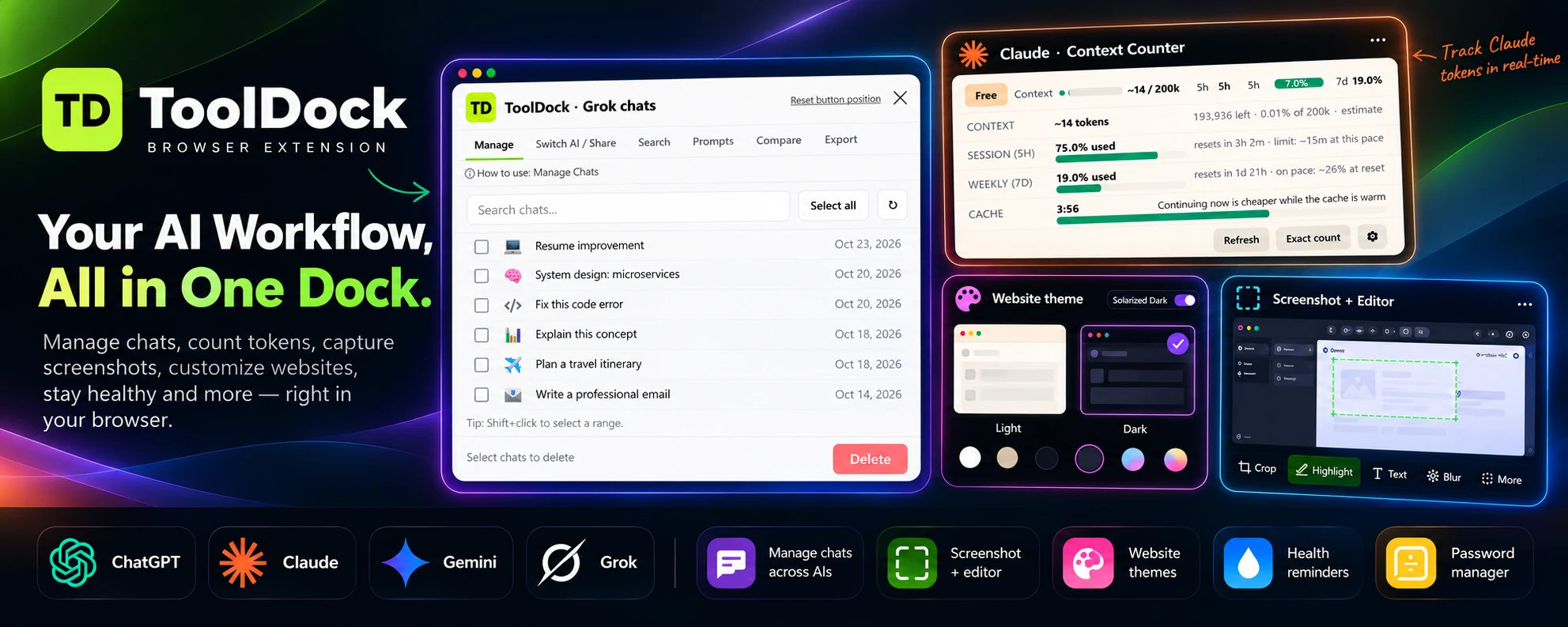Click the Search chats input field
This screenshot has height=627, width=1568.
628,210
